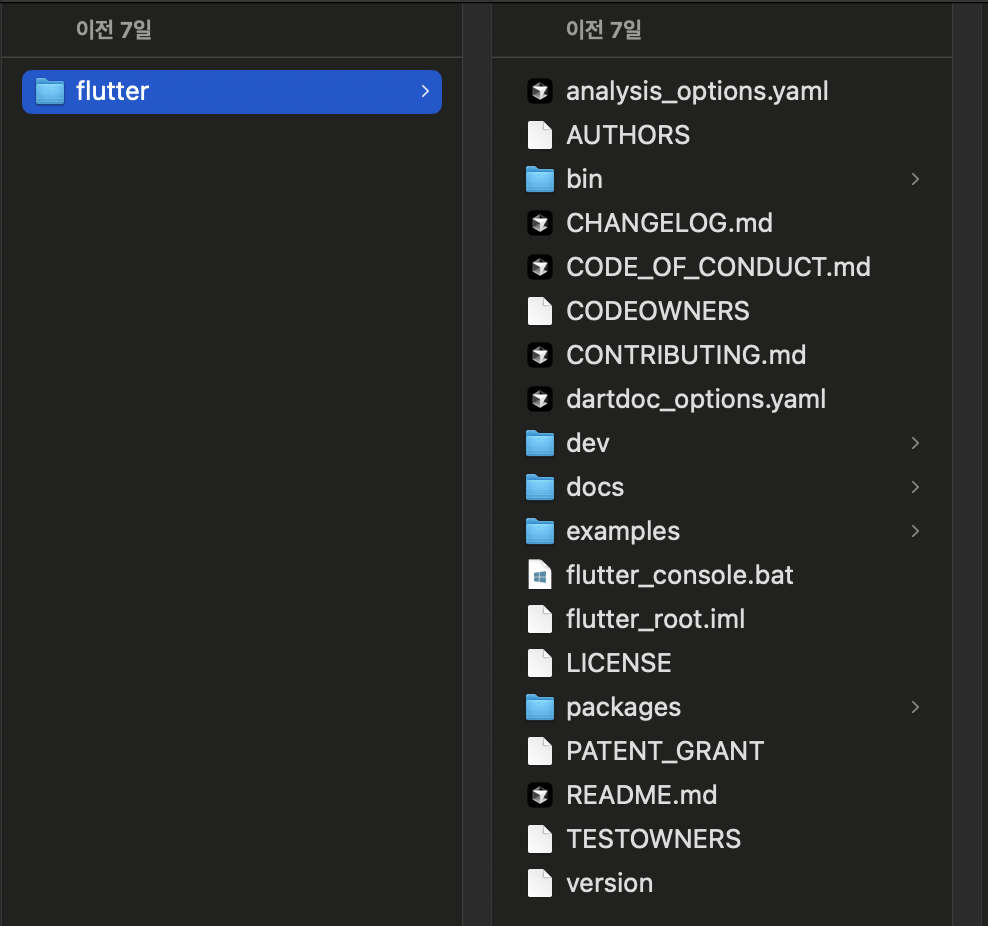This screenshot has width=988, height=926.
Task: Select the AUTHORS filename
Action: pos(628,135)
